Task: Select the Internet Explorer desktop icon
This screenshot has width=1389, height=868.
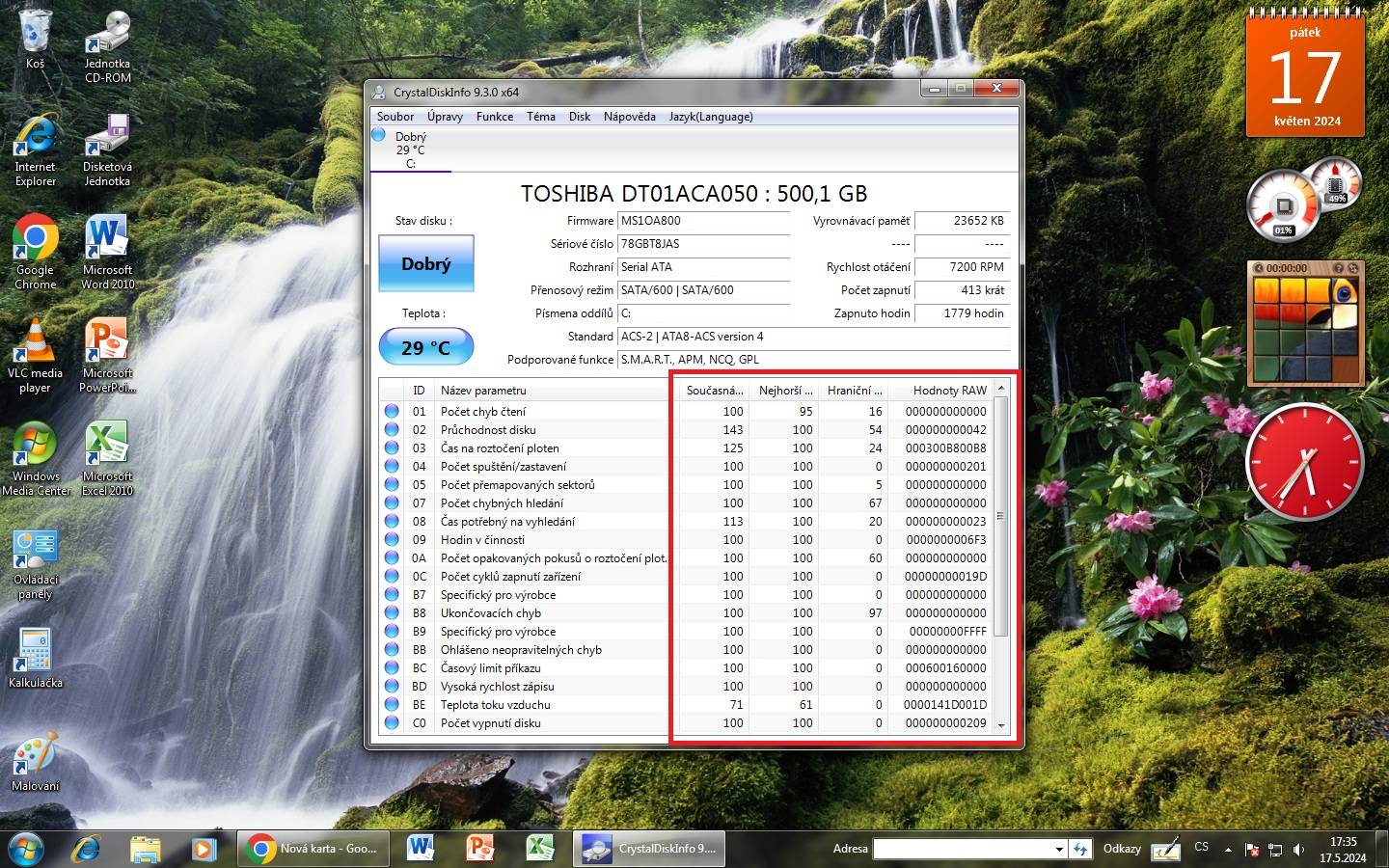Action: pos(35,149)
